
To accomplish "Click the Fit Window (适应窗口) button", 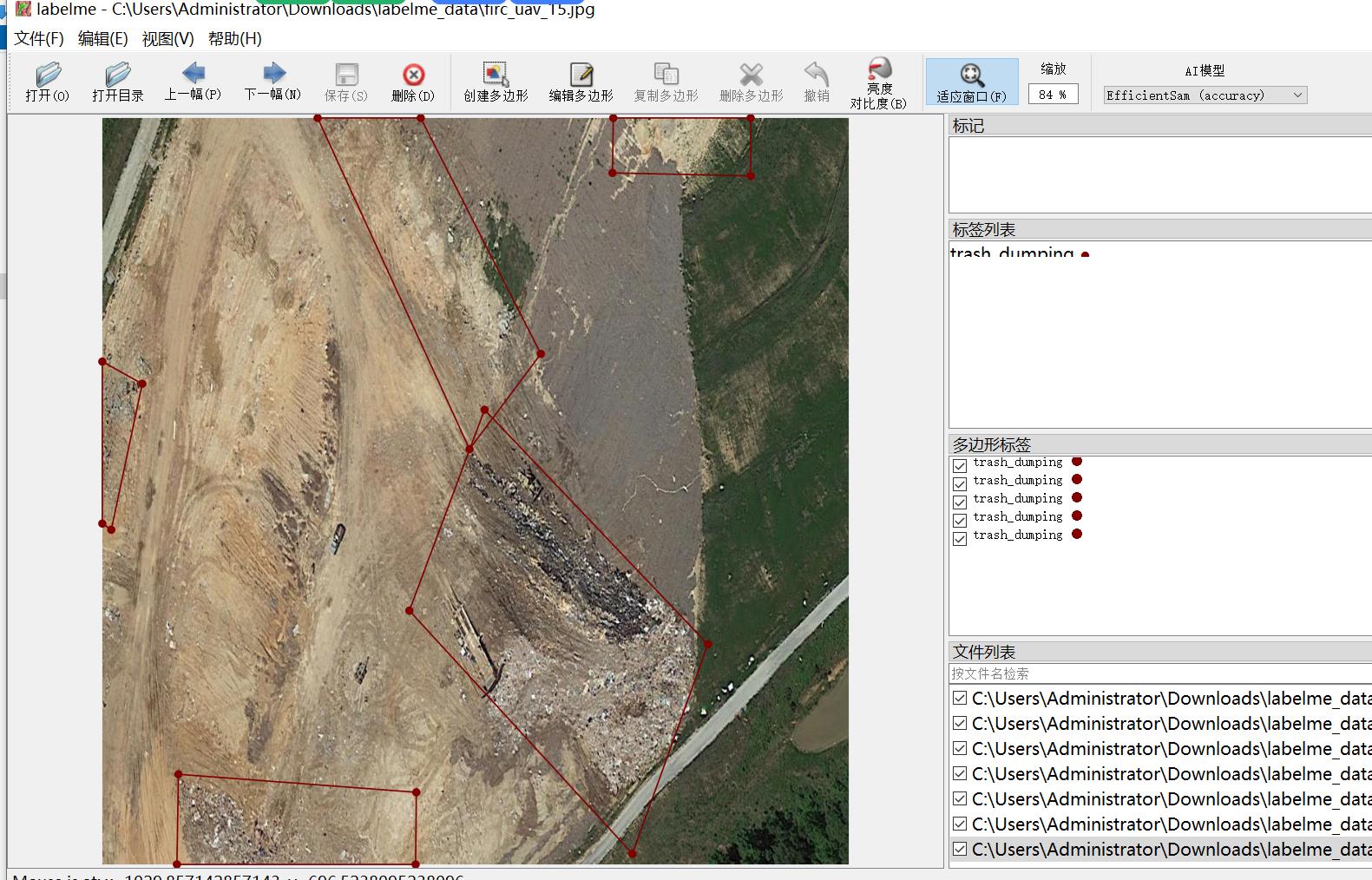I will pyautogui.click(x=971, y=82).
